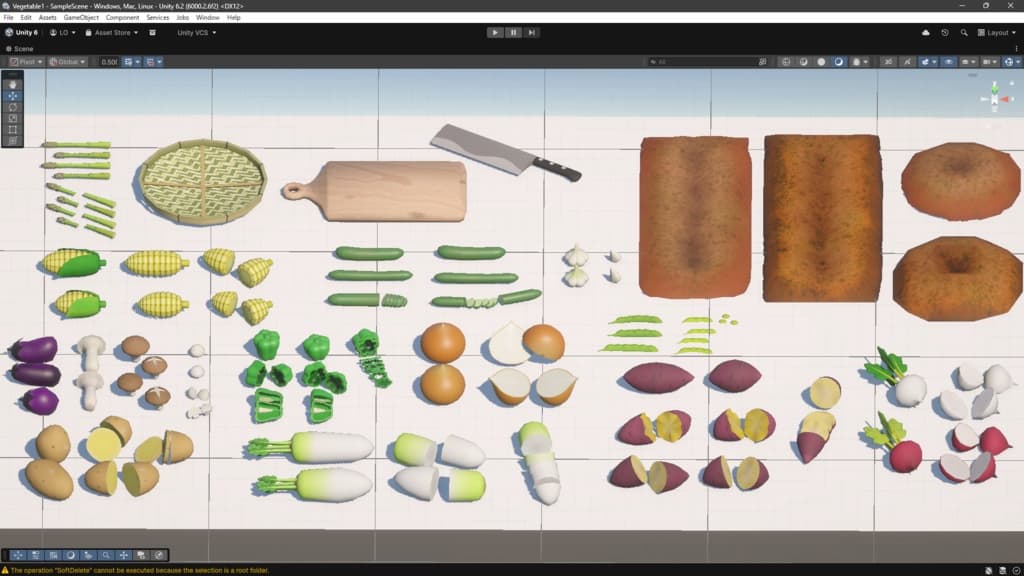Toggle scene visibility eye button
The height and width of the screenshot is (576, 1024).
point(948,62)
